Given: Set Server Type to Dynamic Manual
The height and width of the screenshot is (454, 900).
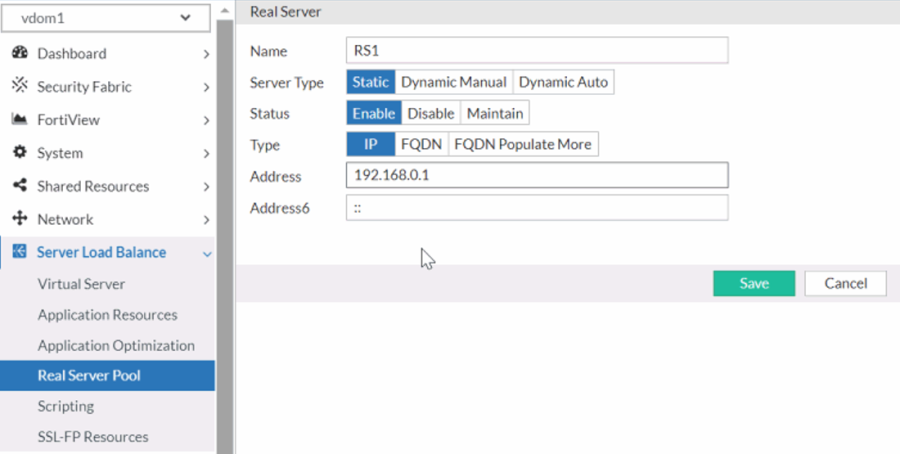Looking at the screenshot, I should pyautogui.click(x=454, y=82).
